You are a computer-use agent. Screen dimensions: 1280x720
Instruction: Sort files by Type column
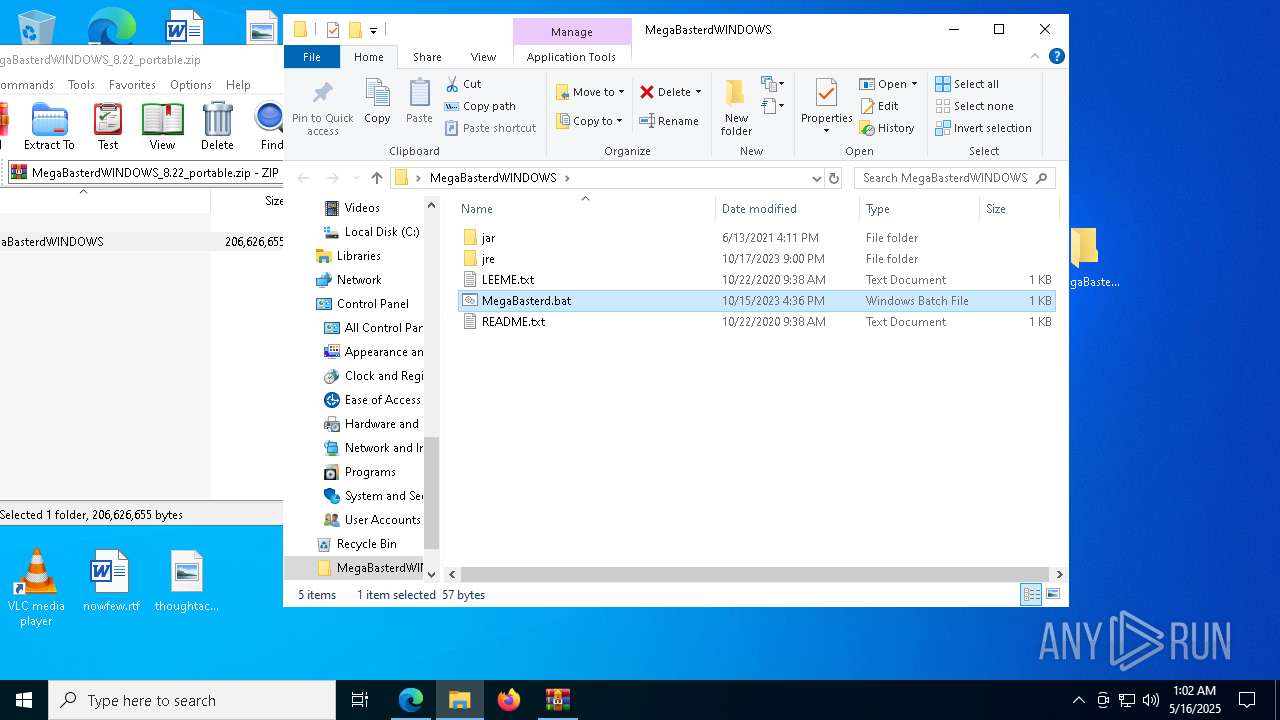pos(919,209)
